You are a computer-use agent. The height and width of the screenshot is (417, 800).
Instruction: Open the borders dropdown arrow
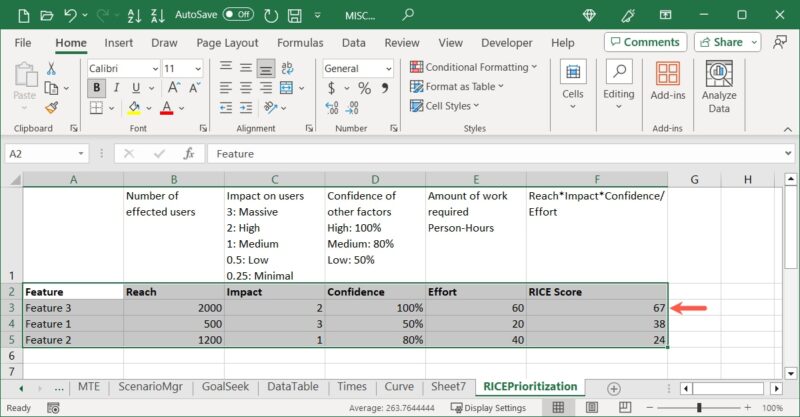111,108
